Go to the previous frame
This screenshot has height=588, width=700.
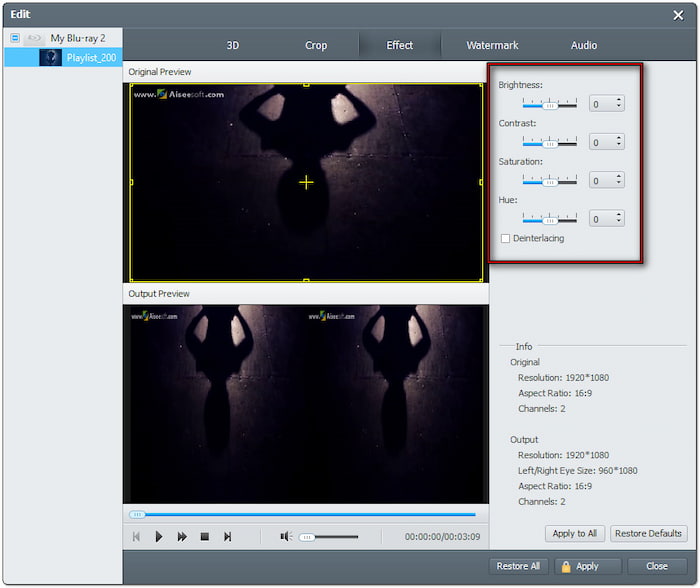(x=136, y=536)
